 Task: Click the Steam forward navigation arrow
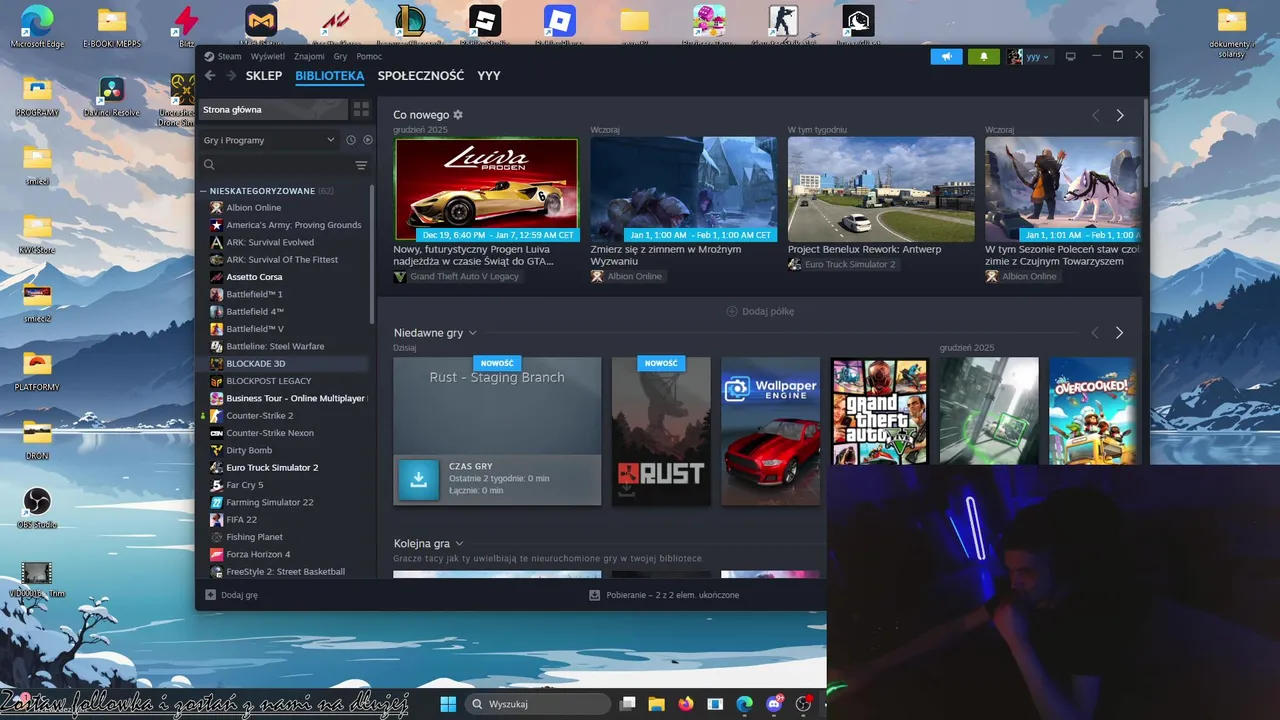(x=231, y=76)
